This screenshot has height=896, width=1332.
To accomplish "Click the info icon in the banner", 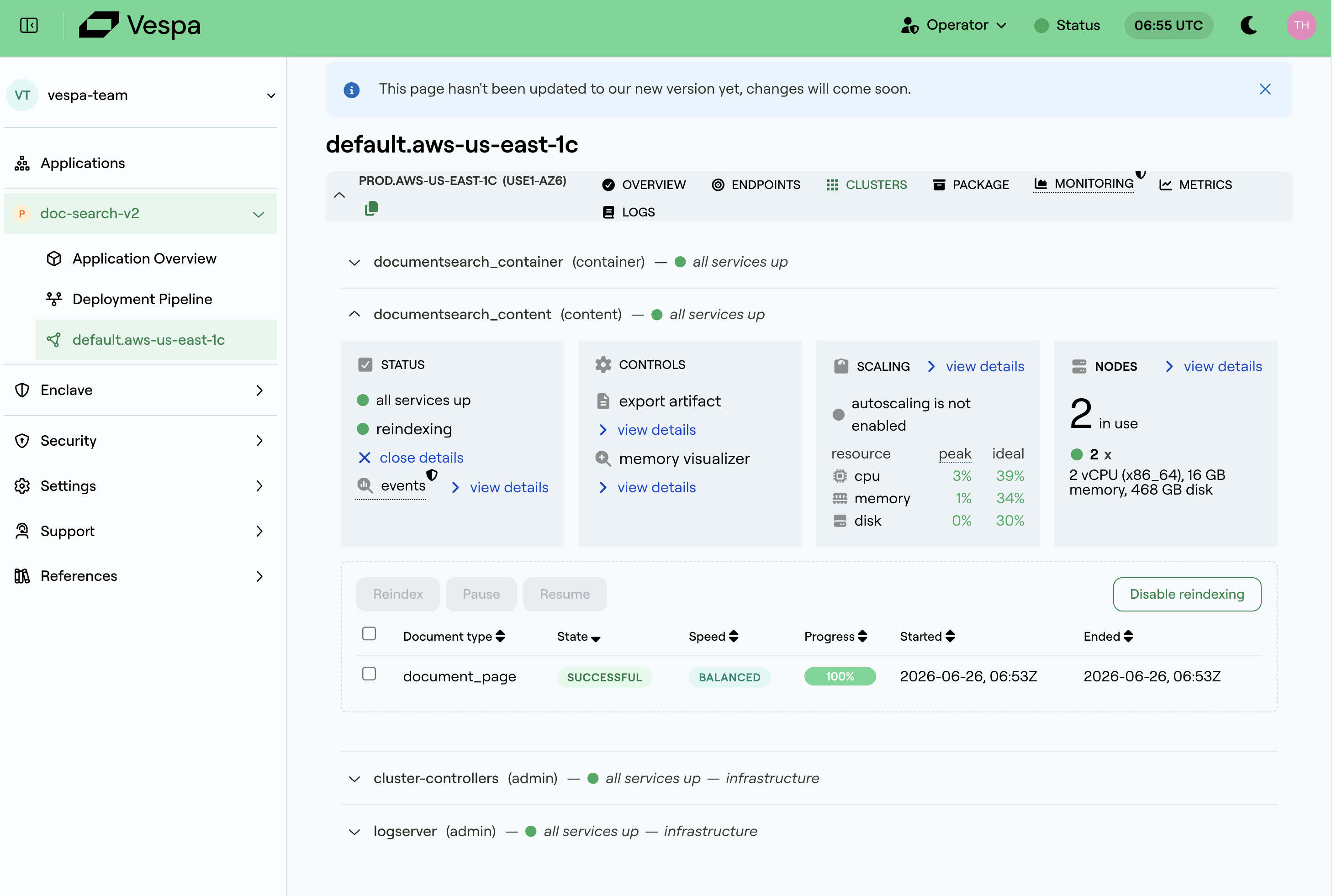I will point(351,90).
